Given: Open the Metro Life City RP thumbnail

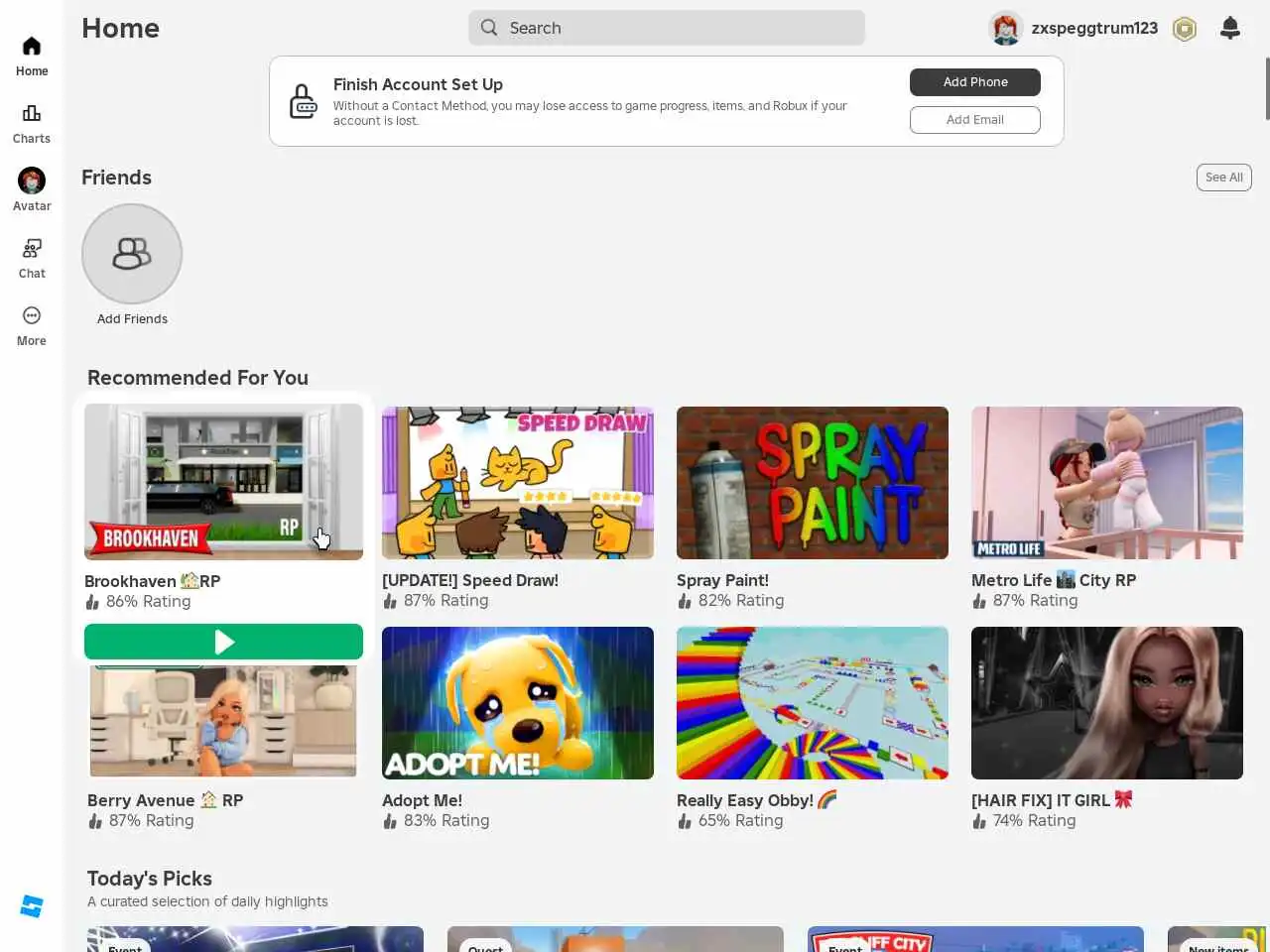Looking at the screenshot, I should (x=1107, y=483).
